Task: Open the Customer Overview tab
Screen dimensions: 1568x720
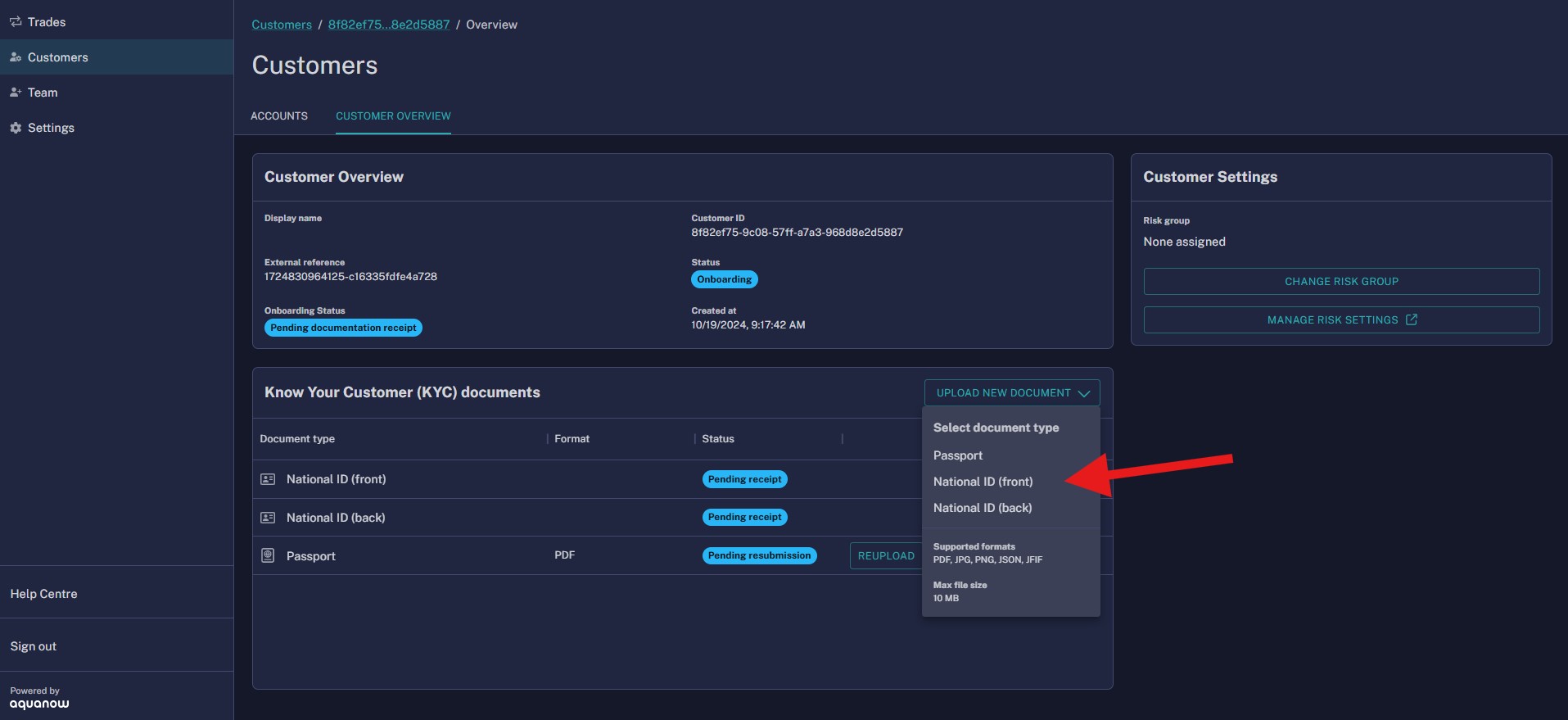Action: click(x=393, y=116)
